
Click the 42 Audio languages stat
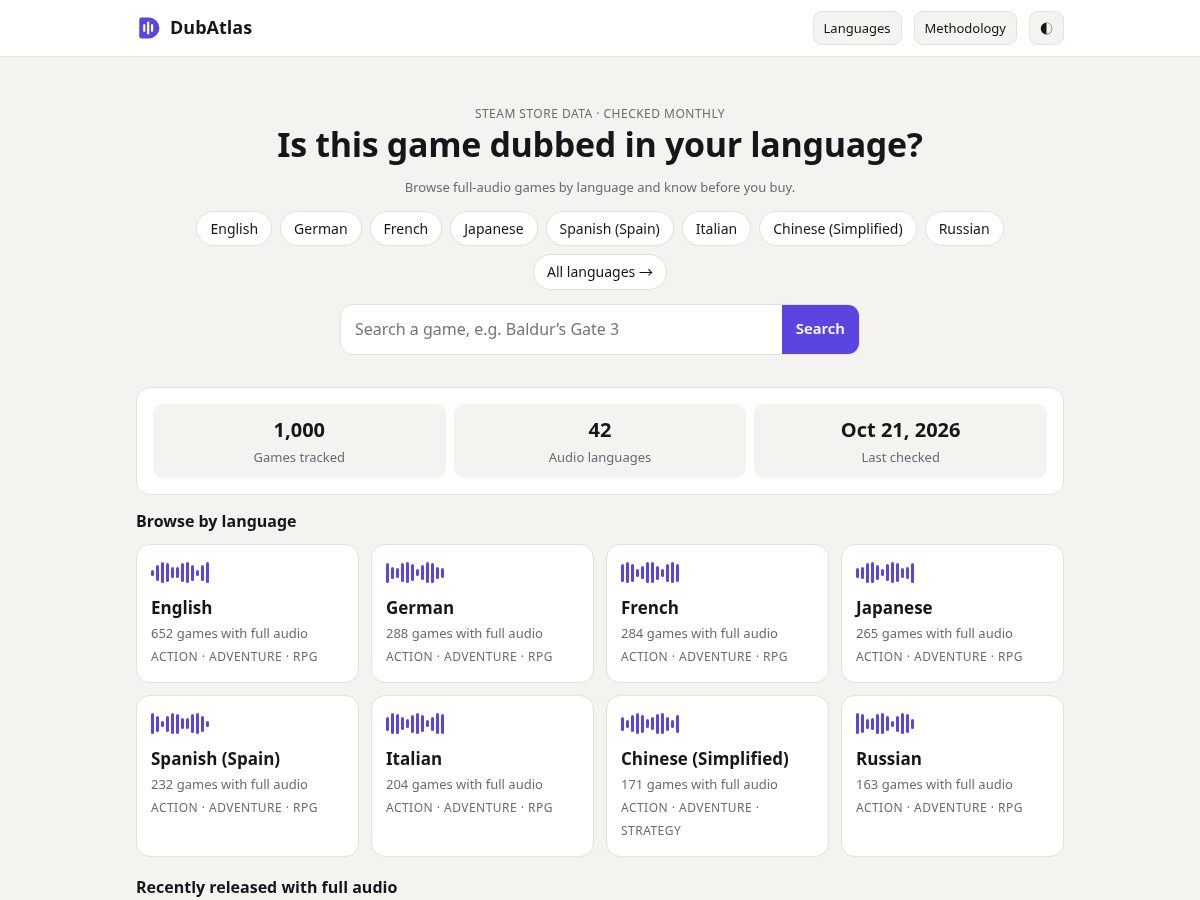click(600, 441)
